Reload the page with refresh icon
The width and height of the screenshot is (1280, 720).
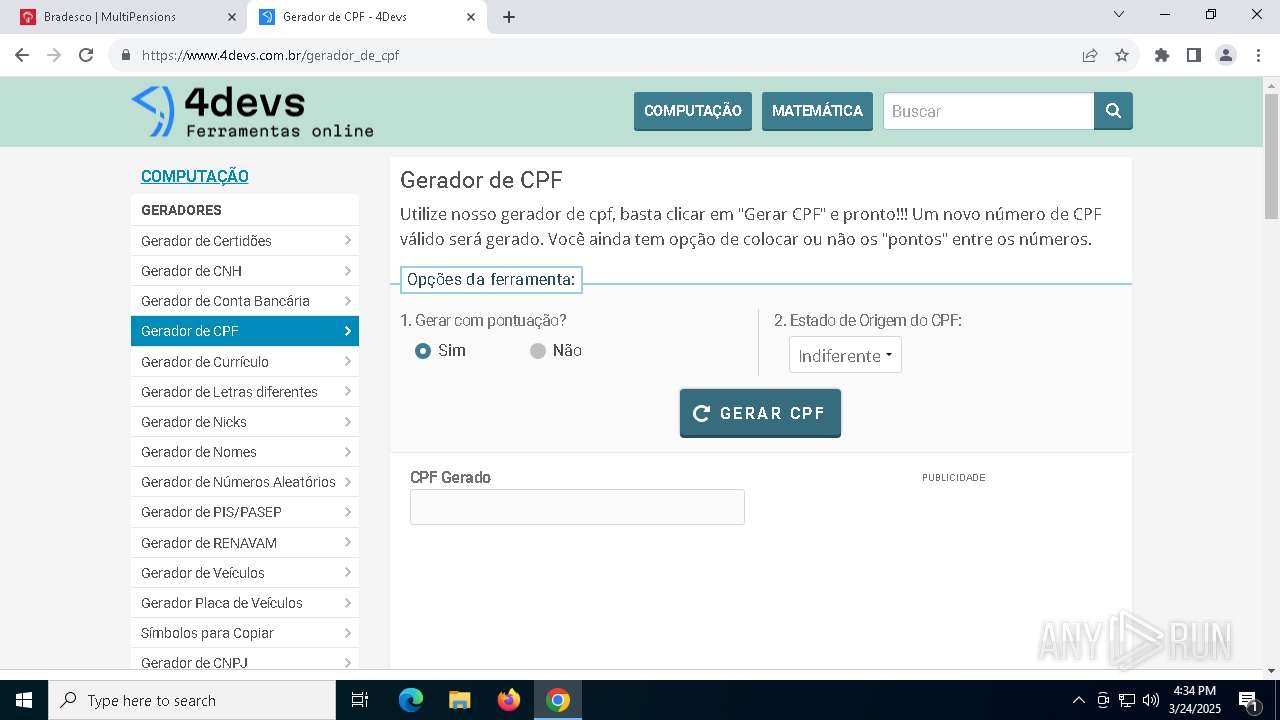(x=86, y=55)
